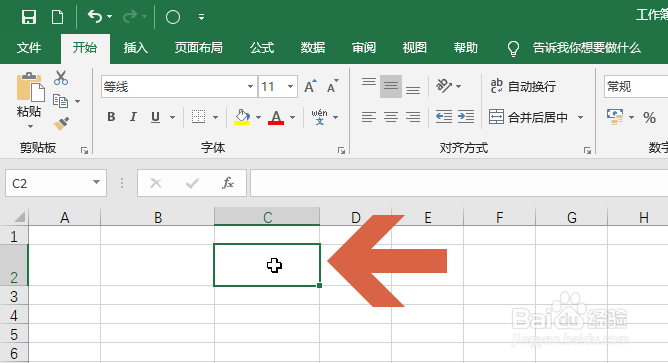The height and width of the screenshot is (363, 668).
Task: Undo the last action
Action: (95, 17)
